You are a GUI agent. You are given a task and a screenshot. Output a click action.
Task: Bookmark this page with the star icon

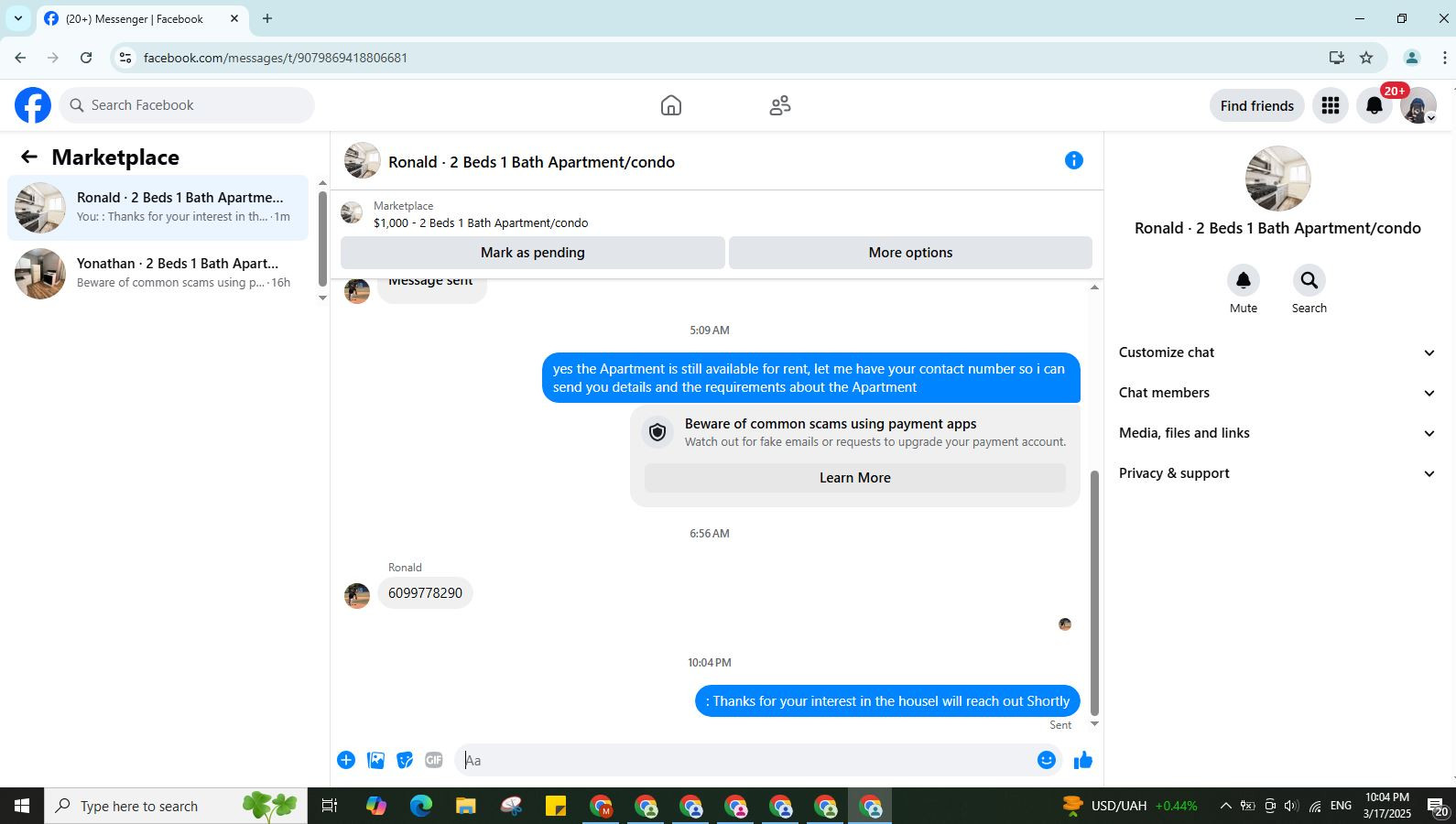(1366, 58)
